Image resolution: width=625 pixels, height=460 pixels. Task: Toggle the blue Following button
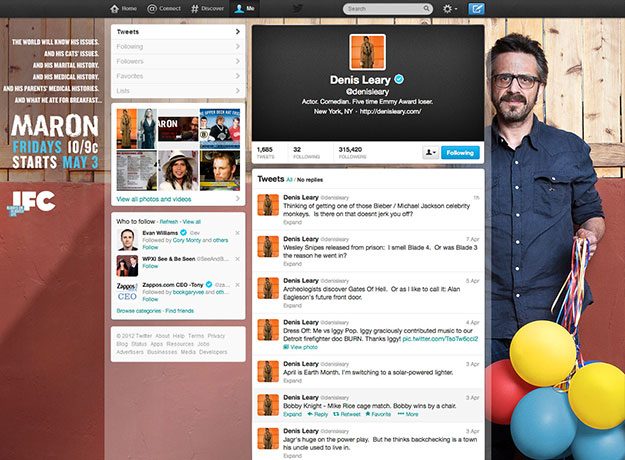click(x=460, y=153)
